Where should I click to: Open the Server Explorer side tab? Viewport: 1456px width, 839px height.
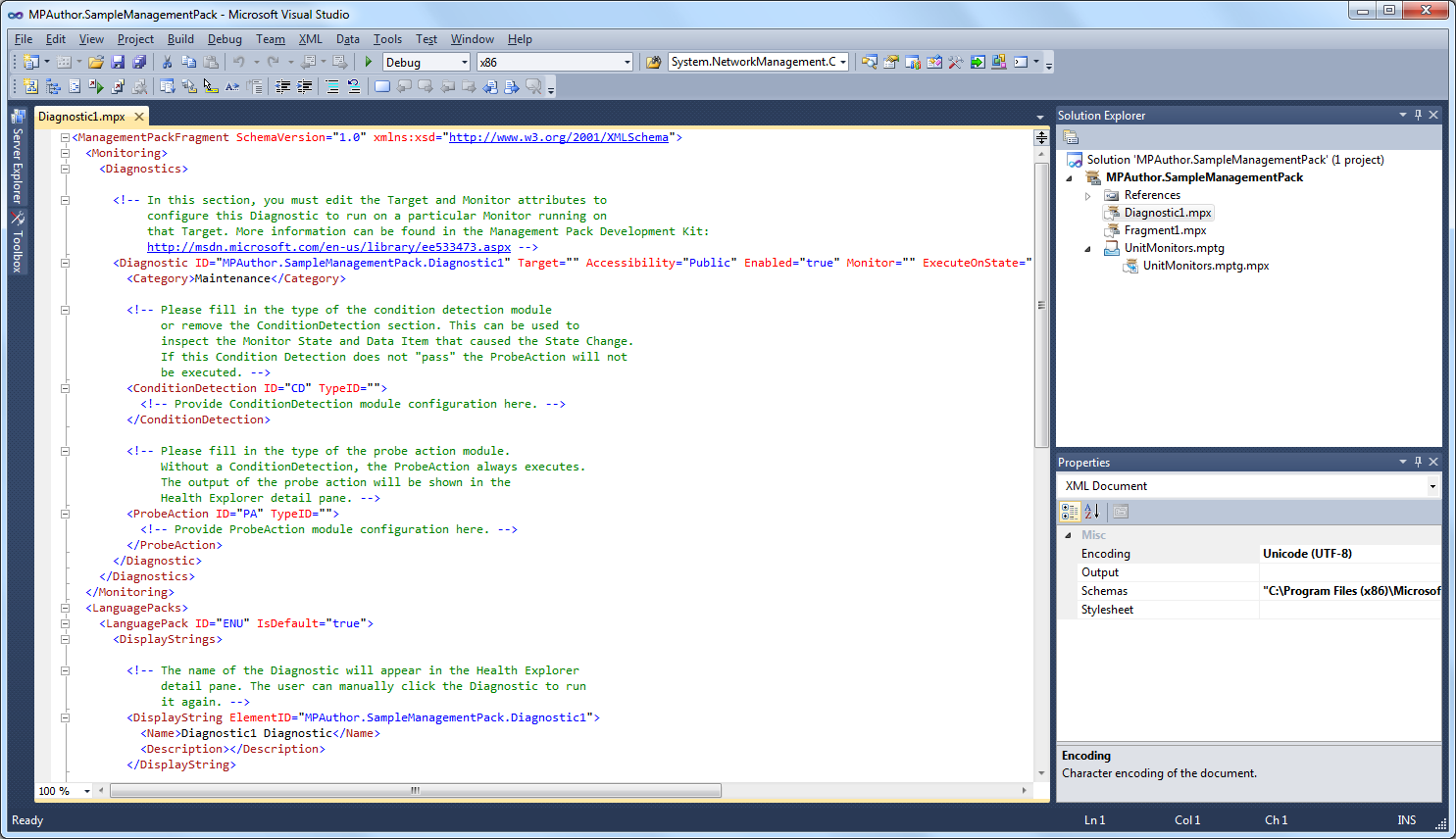pos(17,157)
